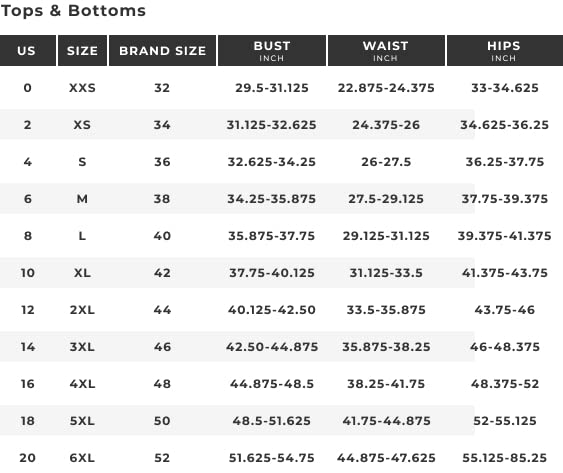
Task: Select the XS size cell
Action: 82,125
